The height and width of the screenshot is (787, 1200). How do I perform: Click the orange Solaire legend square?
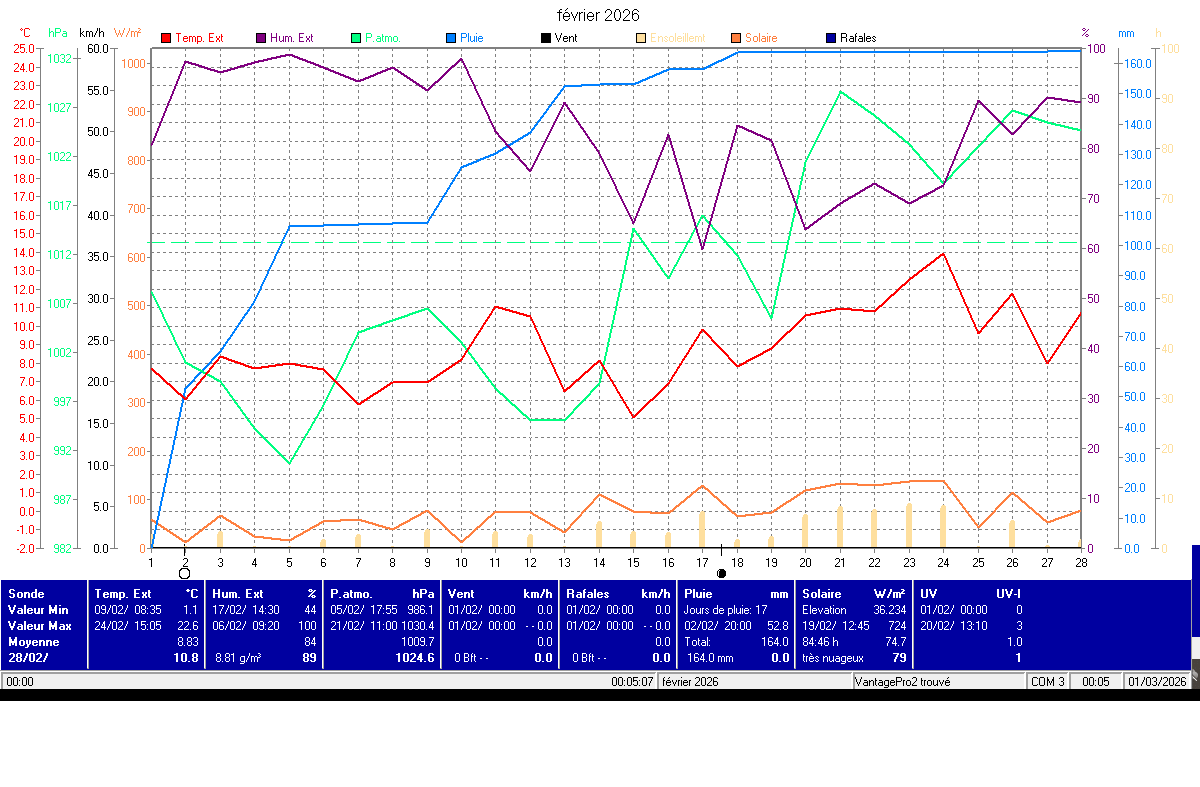click(735, 38)
